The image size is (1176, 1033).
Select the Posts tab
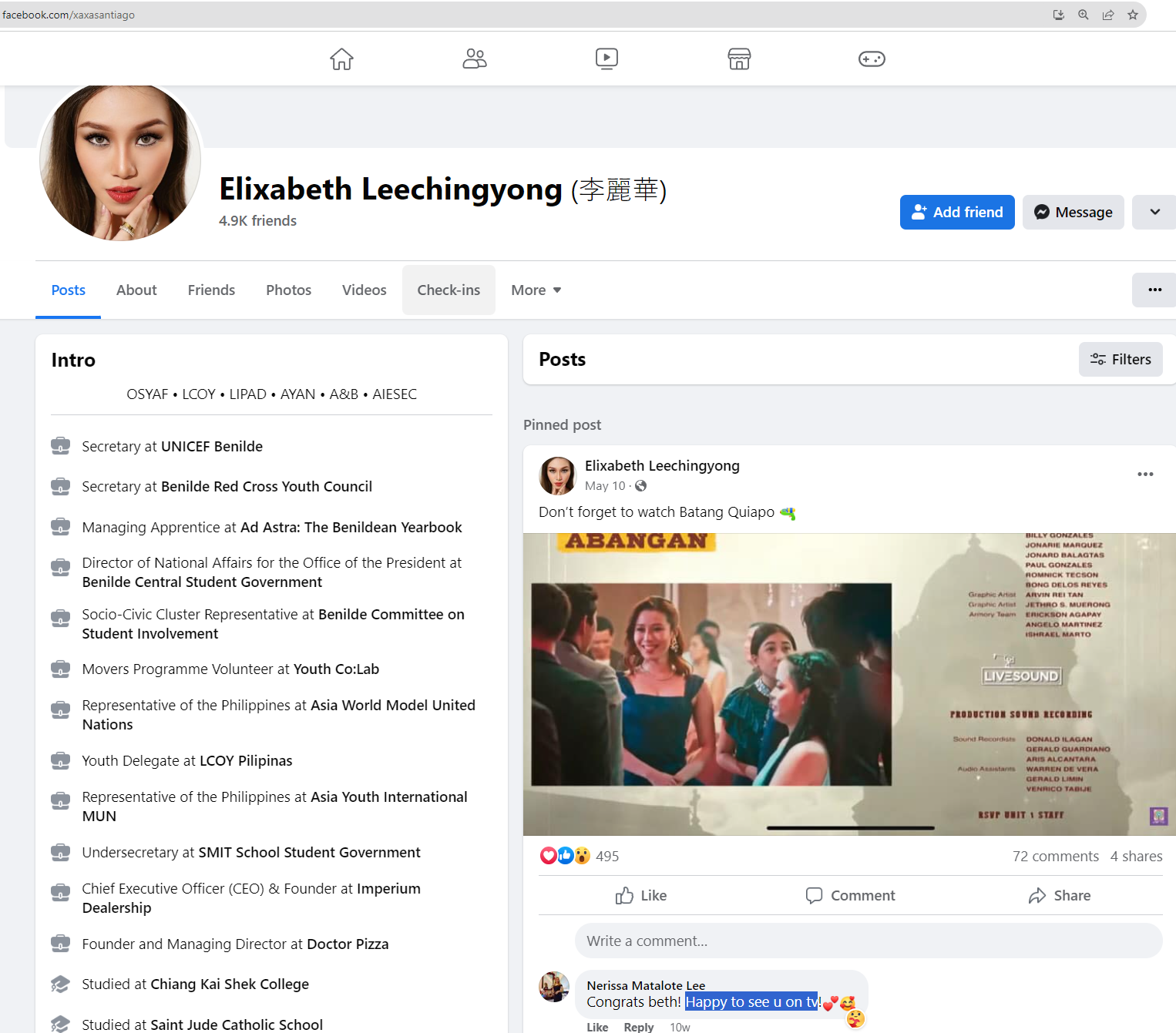click(69, 290)
